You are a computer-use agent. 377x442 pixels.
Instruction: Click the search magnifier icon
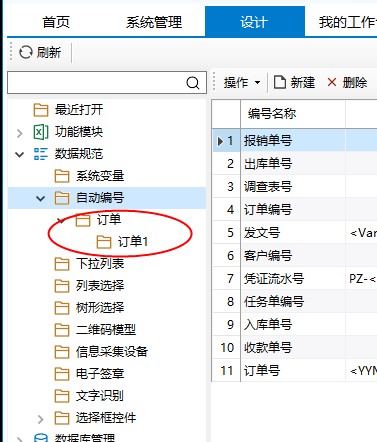tap(193, 83)
